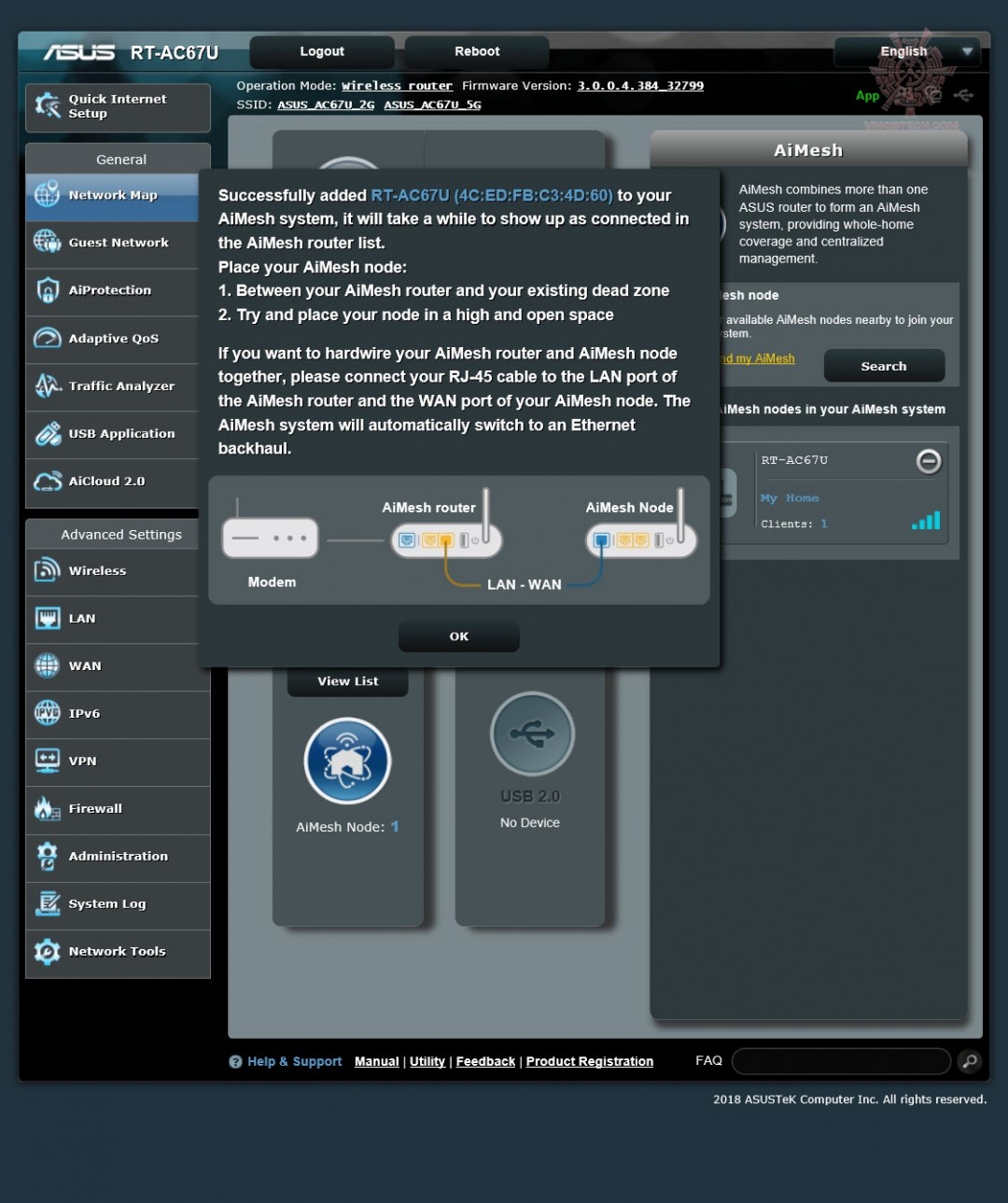Click the View List button
The width and height of the screenshot is (1008, 1203).
coord(347,681)
